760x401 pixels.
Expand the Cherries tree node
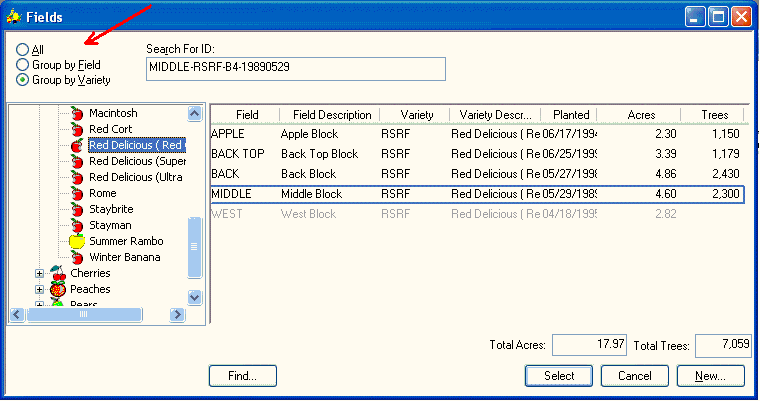(x=40, y=273)
